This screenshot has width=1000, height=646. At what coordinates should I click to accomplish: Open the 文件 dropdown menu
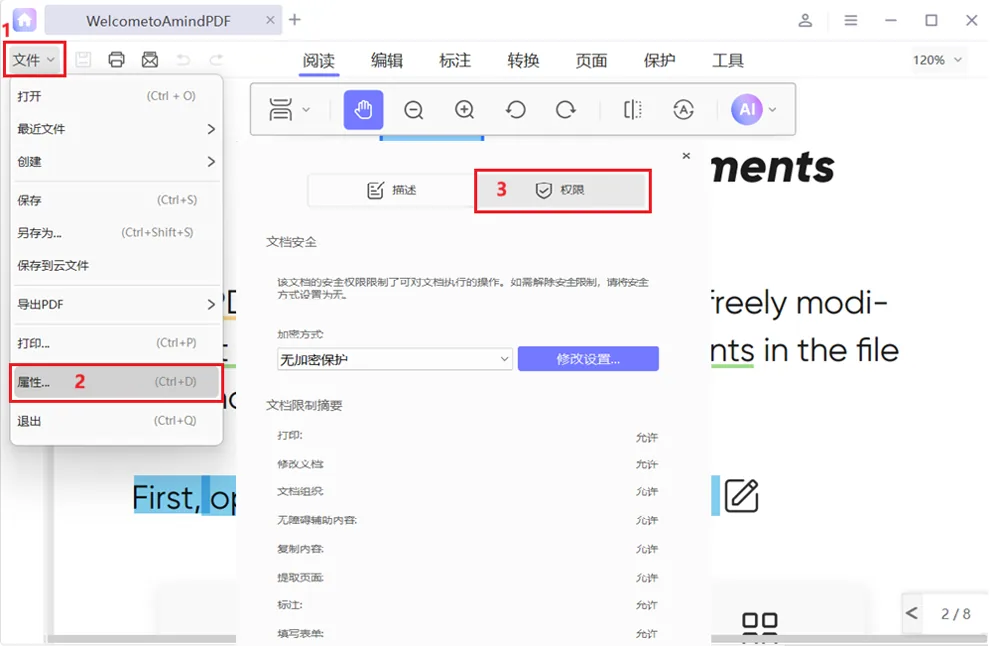coord(34,60)
